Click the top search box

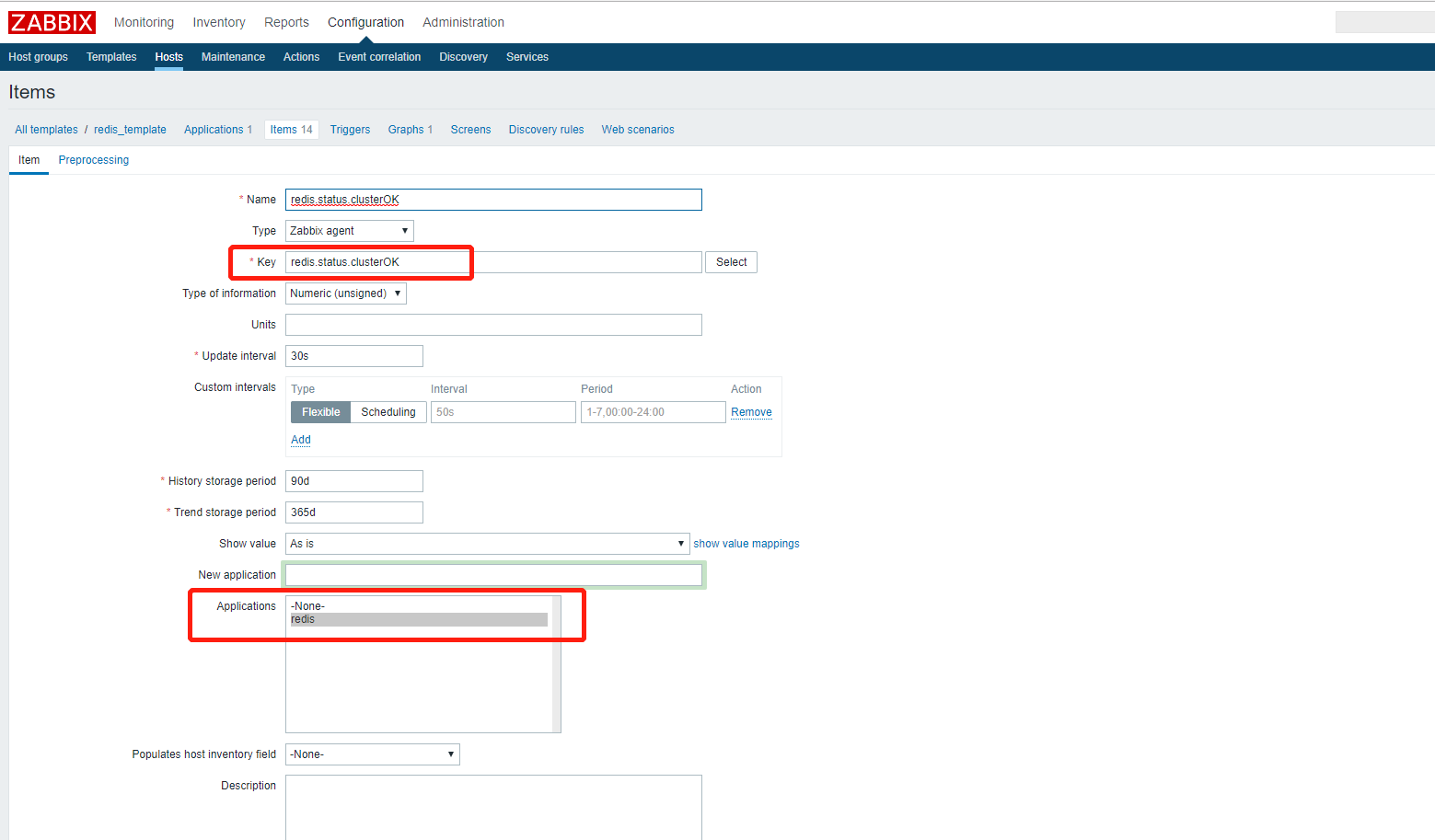(x=1384, y=22)
